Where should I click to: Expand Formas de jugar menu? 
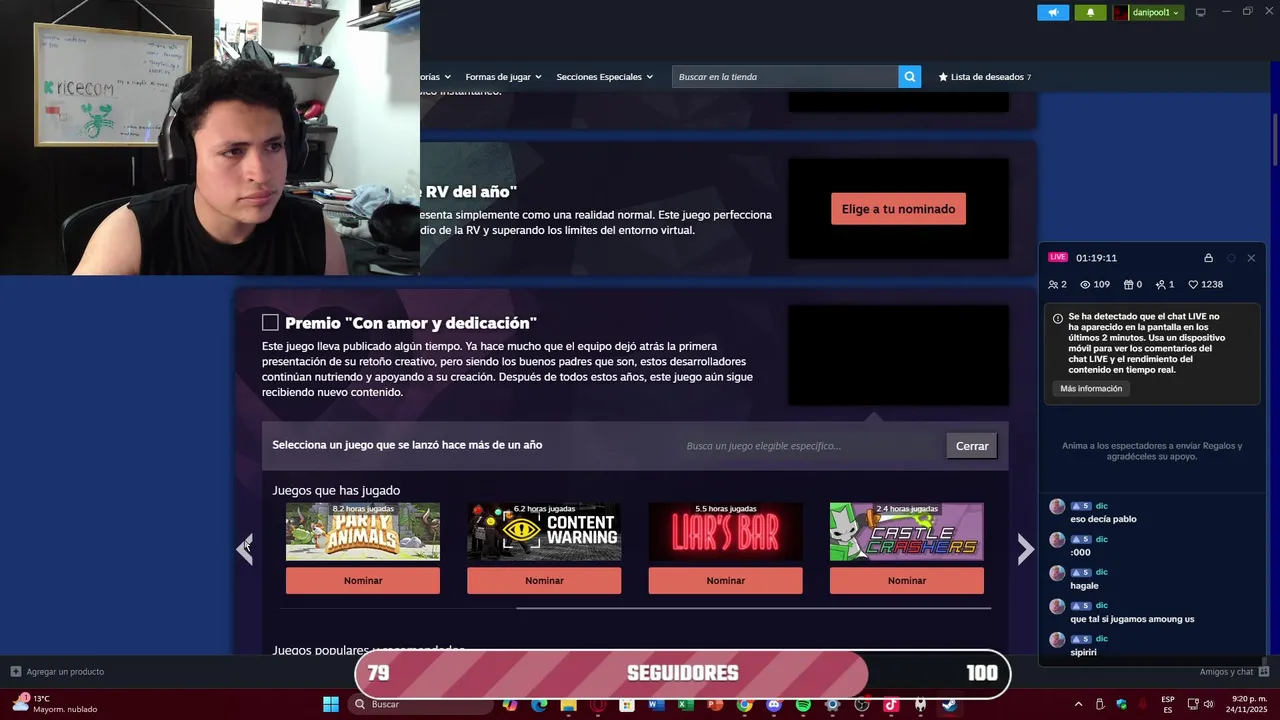(x=503, y=77)
